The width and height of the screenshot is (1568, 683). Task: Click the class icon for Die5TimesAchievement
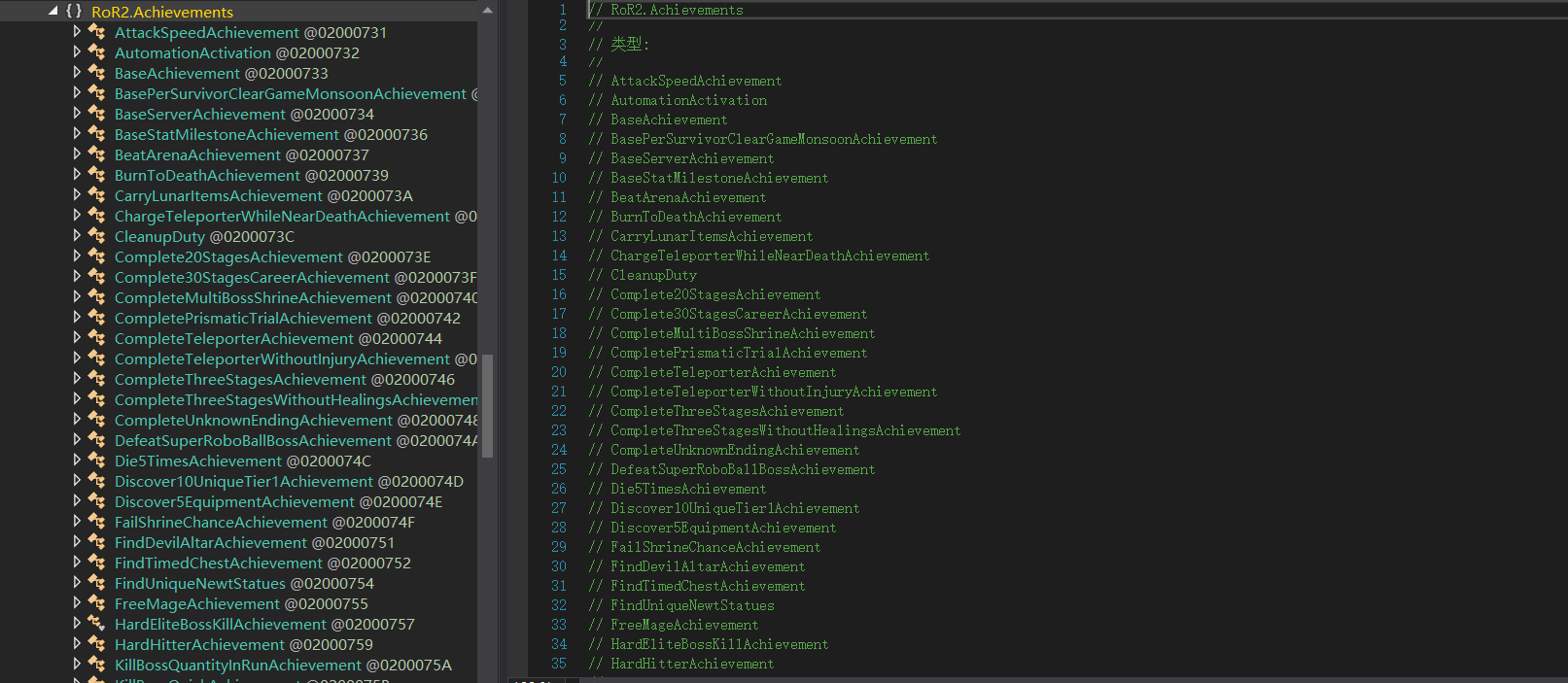pos(96,461)
